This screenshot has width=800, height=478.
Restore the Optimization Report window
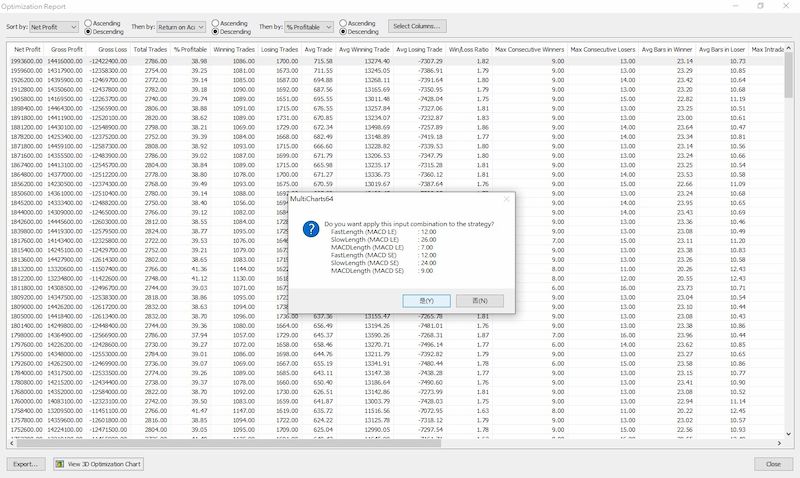point(760,6)
